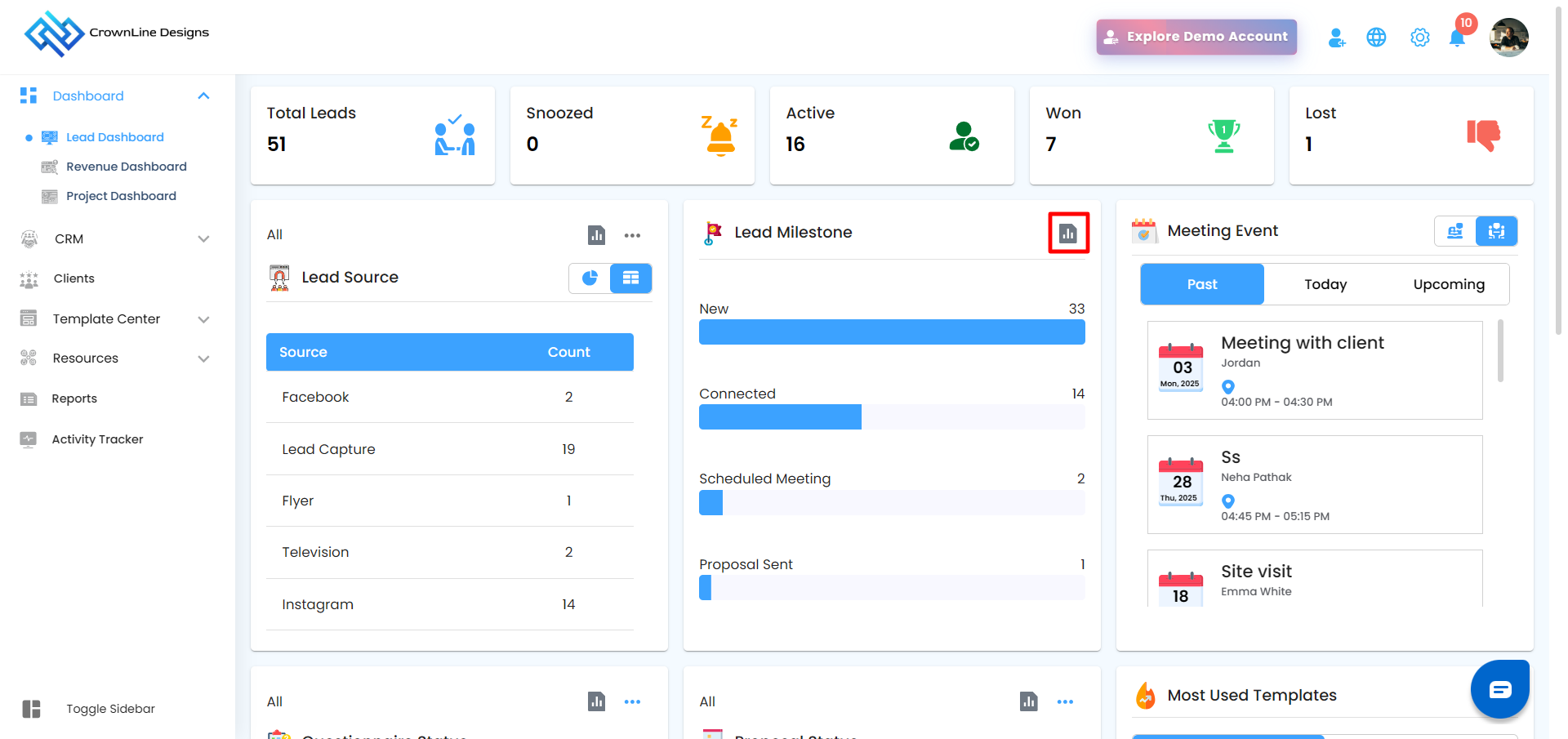Select the Television source row
Viewport: 1568px width, 739px height.
pyautogui.click(x=450, y=553)
